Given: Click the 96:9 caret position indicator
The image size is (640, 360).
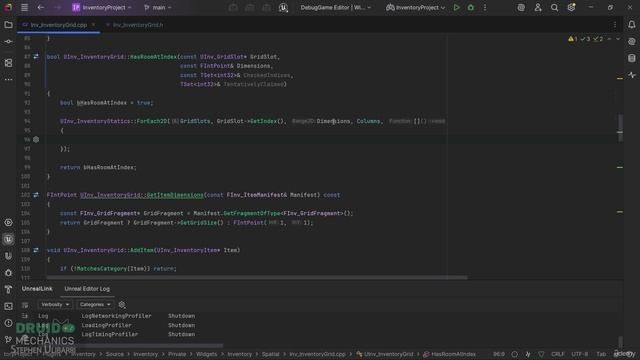Looking at the screenshot, I should [499, 354].
